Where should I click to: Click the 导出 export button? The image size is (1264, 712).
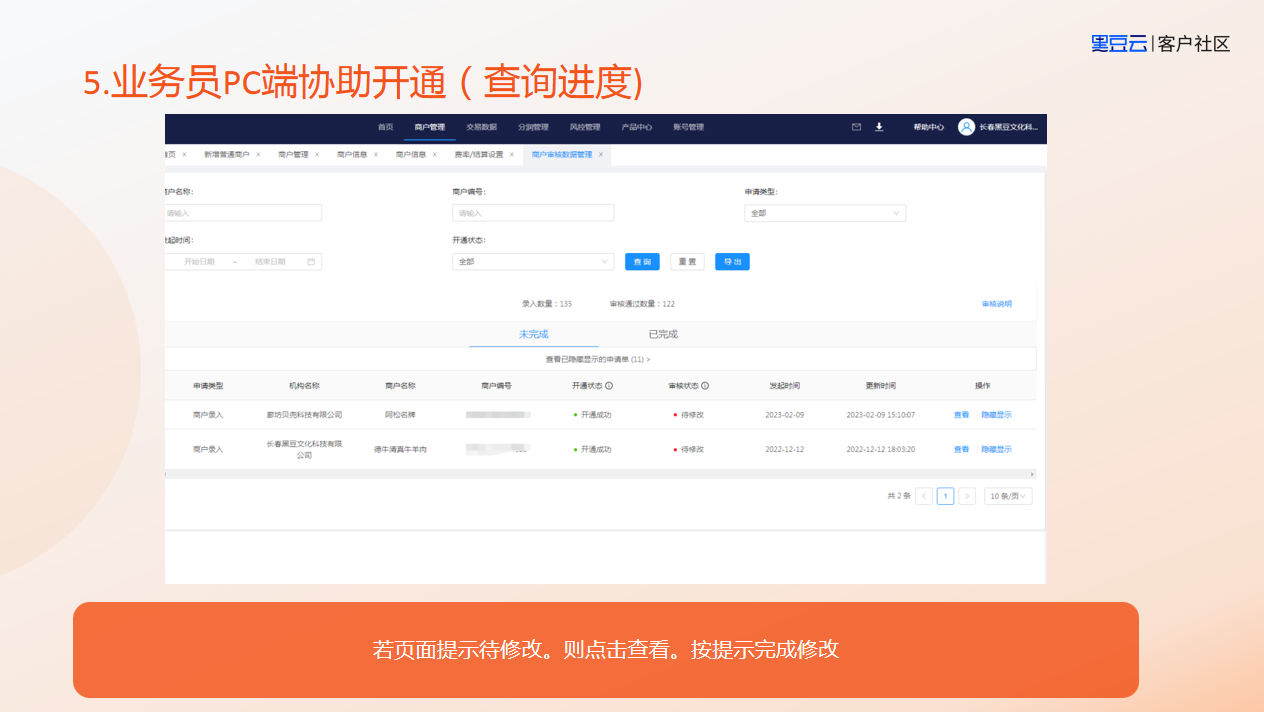pyautogui.click(x=732, y=262)
